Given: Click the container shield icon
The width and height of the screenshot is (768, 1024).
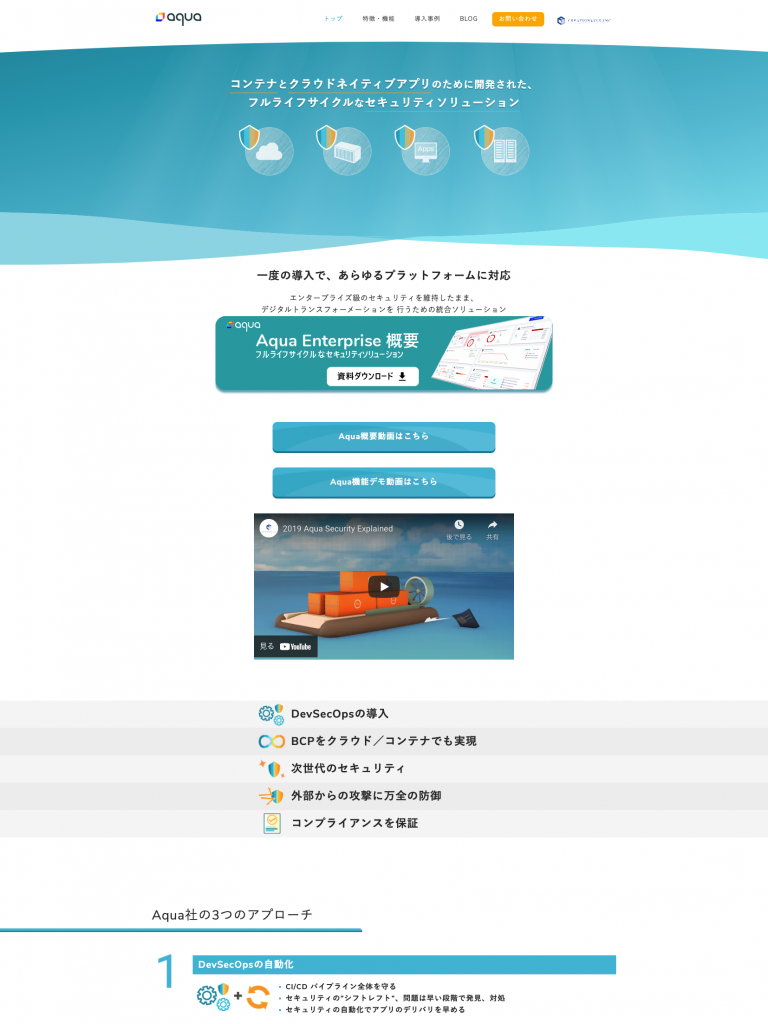Looking at the screenshot, I should [x=344, y=150].
